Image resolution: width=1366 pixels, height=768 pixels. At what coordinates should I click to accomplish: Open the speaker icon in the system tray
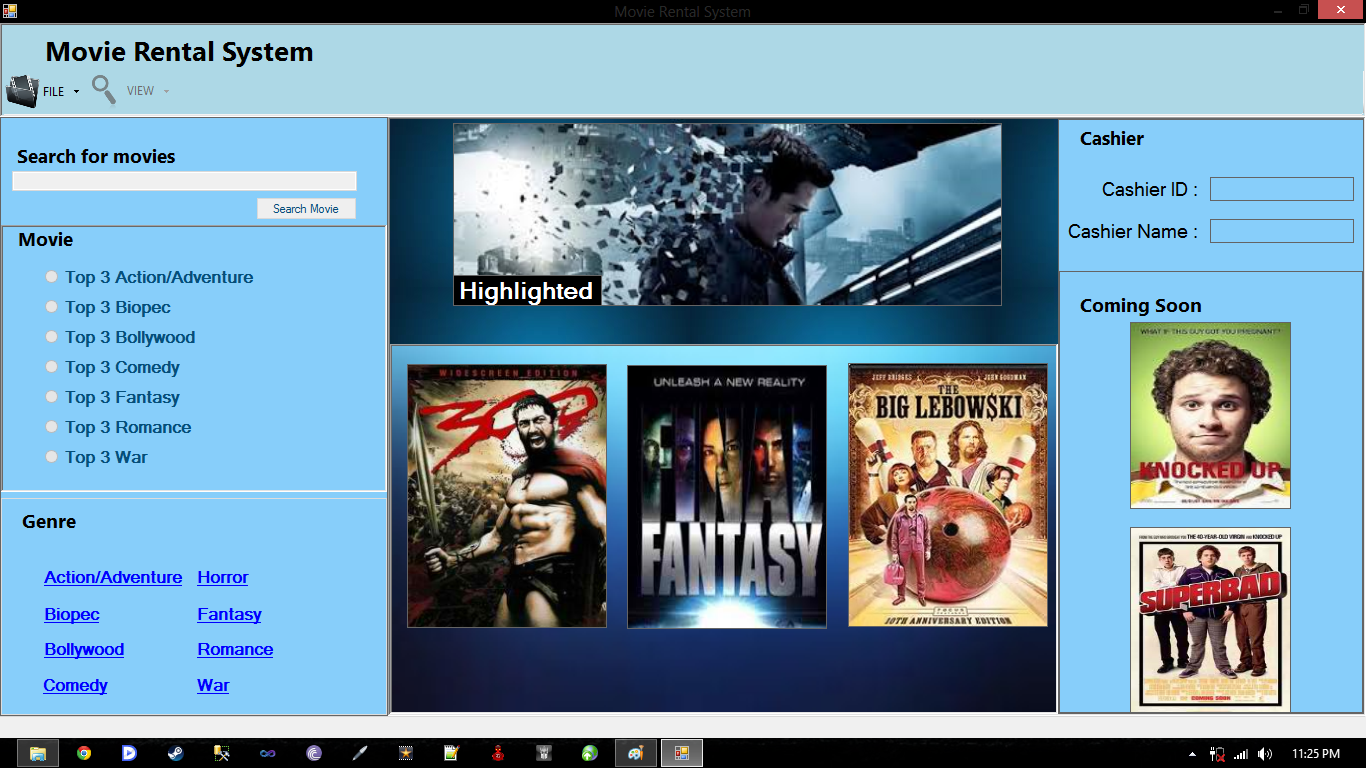point(1264,754)
